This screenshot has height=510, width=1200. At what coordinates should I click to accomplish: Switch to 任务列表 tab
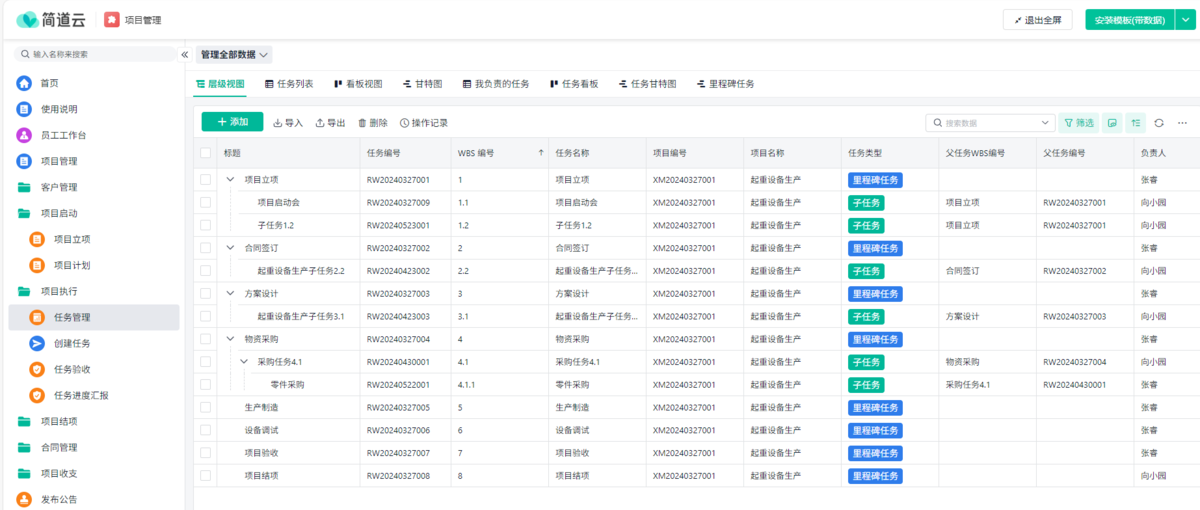(x=289, y=84)
